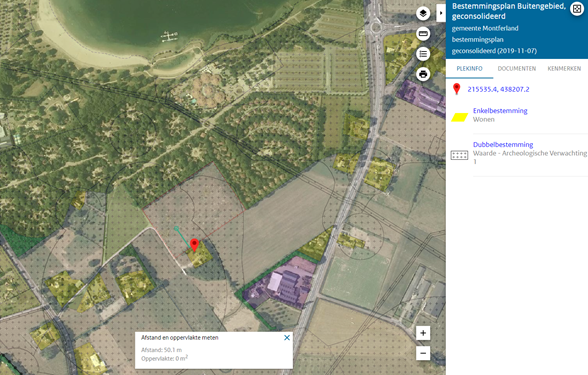The height and width of the screenshot is (375, 588).
Task: Zoom in with the plus button
Action: tap(423, 333)
